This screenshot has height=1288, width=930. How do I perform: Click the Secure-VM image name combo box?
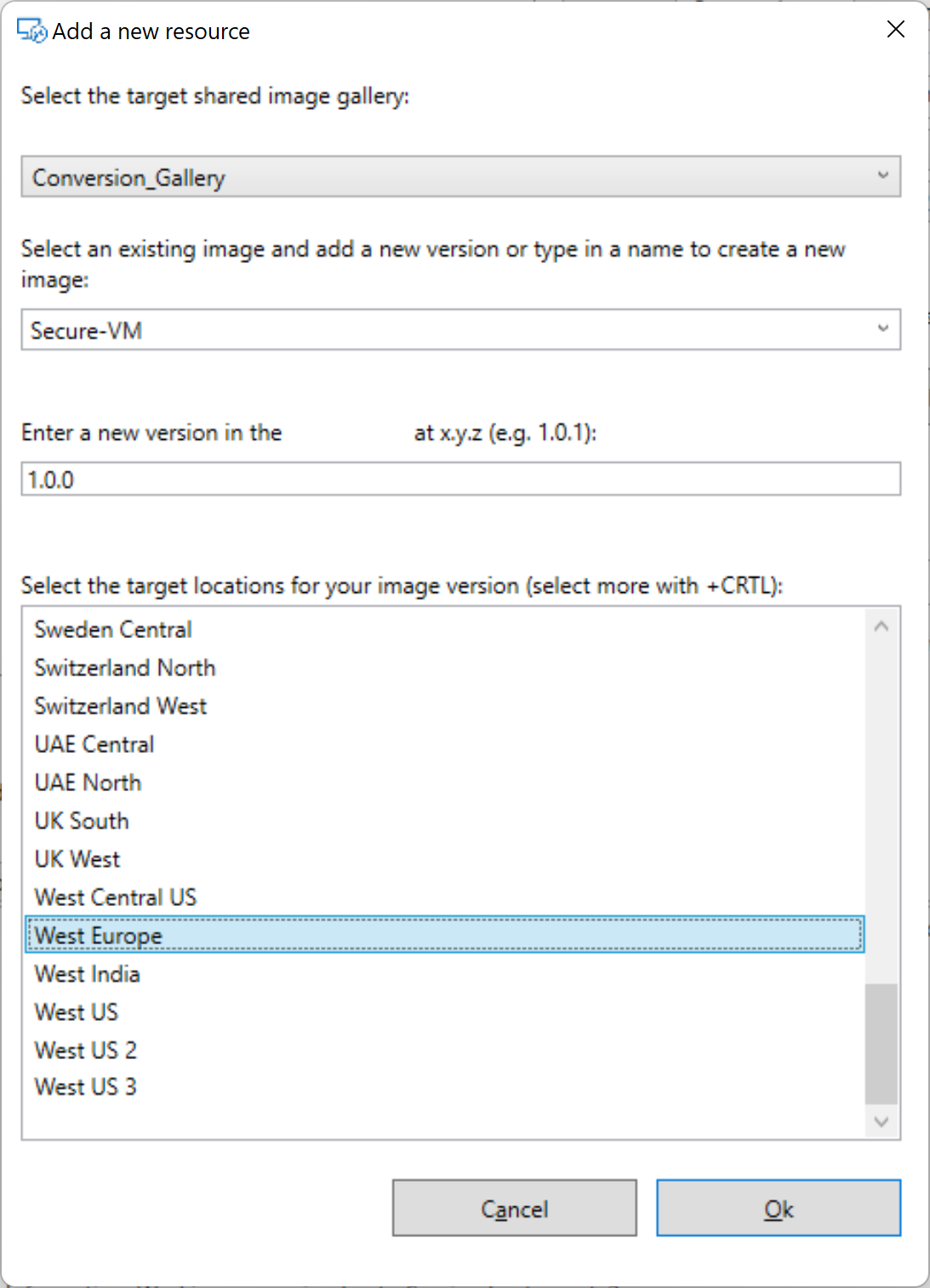pos(460,329)
